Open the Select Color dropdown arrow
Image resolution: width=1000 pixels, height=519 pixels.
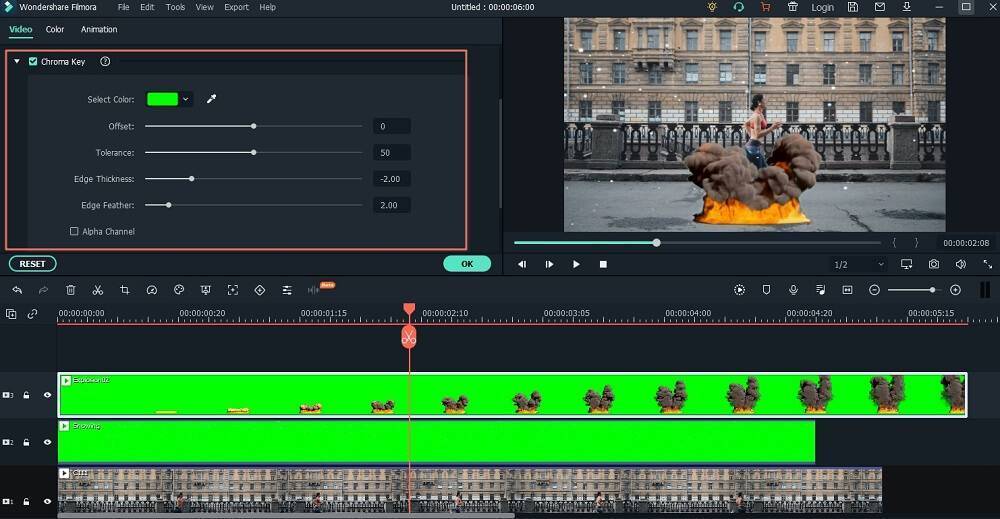186,99
